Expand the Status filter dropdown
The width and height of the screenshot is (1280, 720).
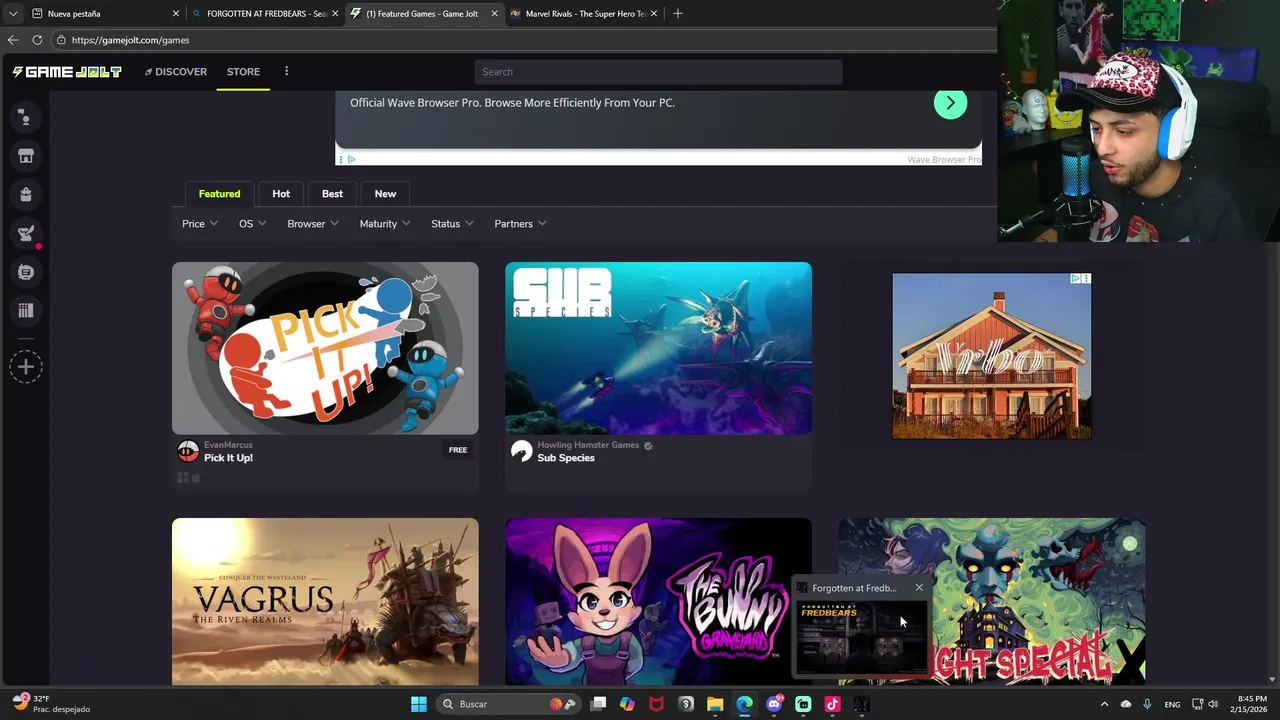point(452,224)
